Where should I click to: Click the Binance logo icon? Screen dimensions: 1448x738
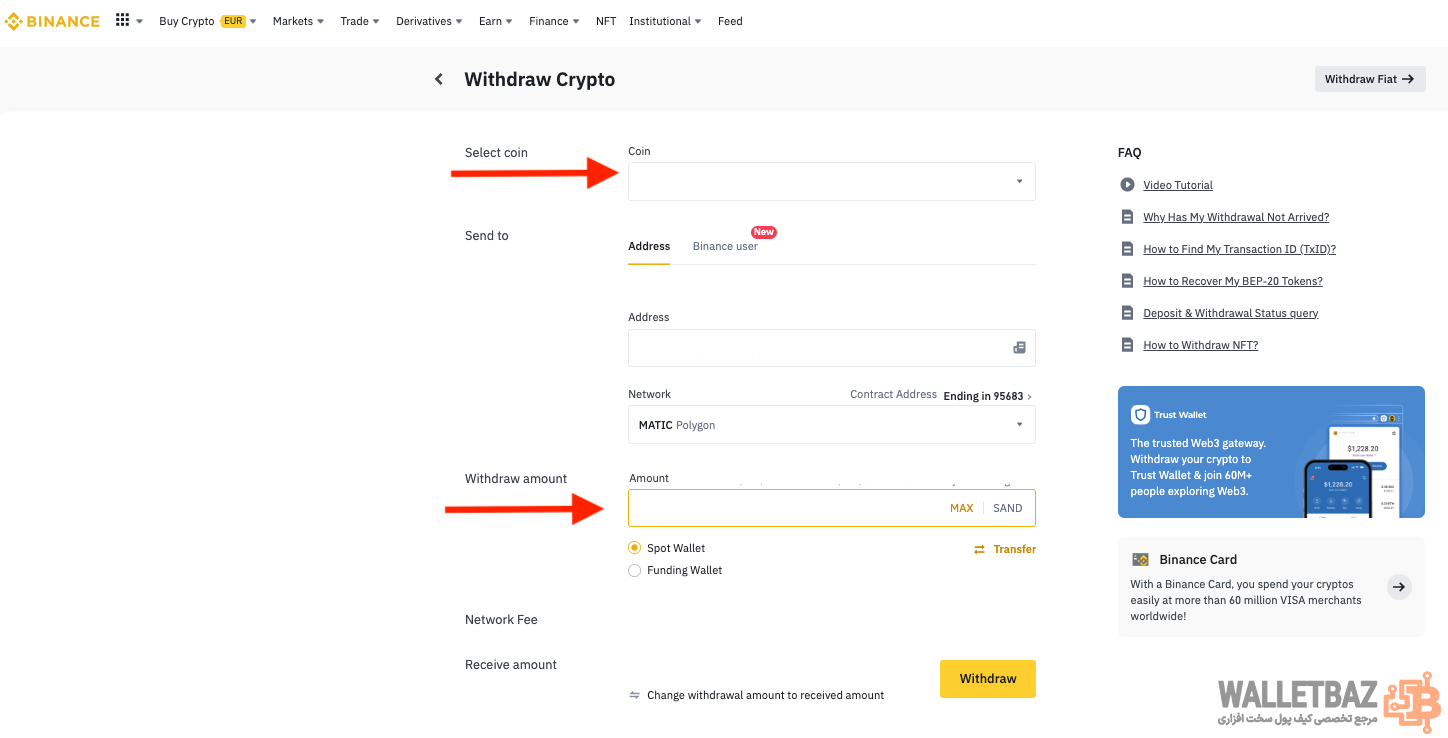(14, 21)
